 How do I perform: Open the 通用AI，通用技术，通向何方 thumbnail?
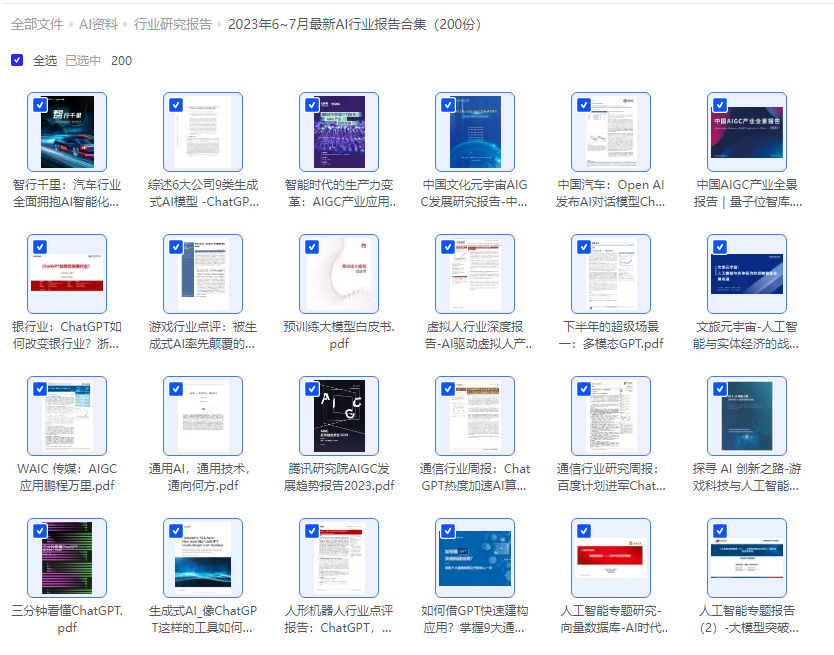point(203,416)
